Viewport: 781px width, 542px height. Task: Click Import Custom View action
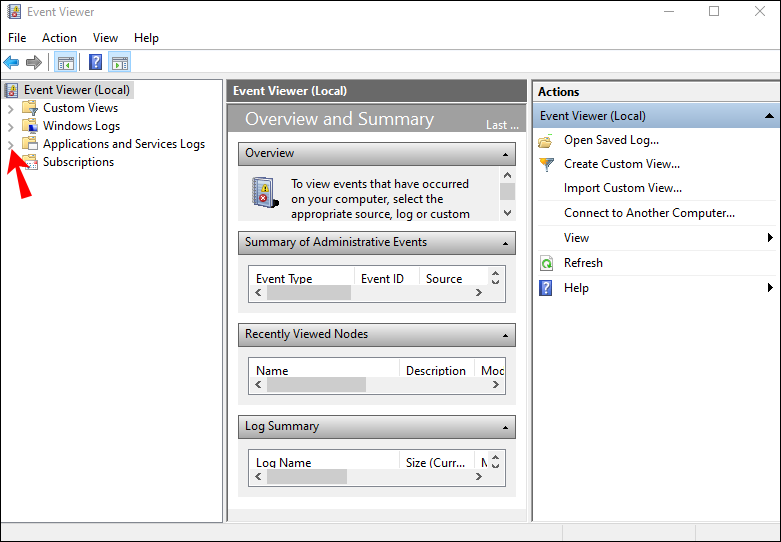pyautogui.click(x=622, y=188)
